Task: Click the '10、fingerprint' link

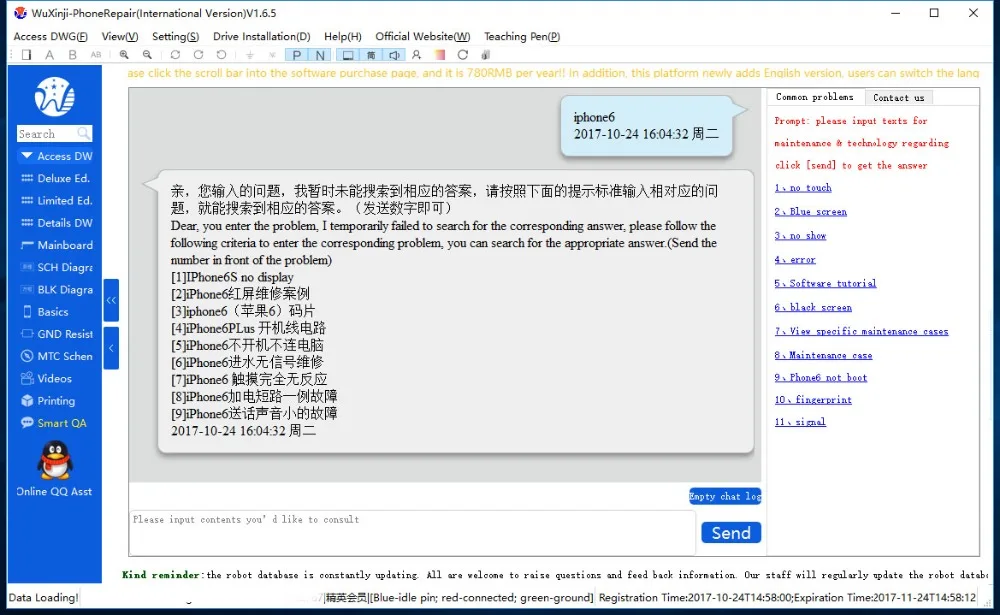Action: click(x=813, y=400)
